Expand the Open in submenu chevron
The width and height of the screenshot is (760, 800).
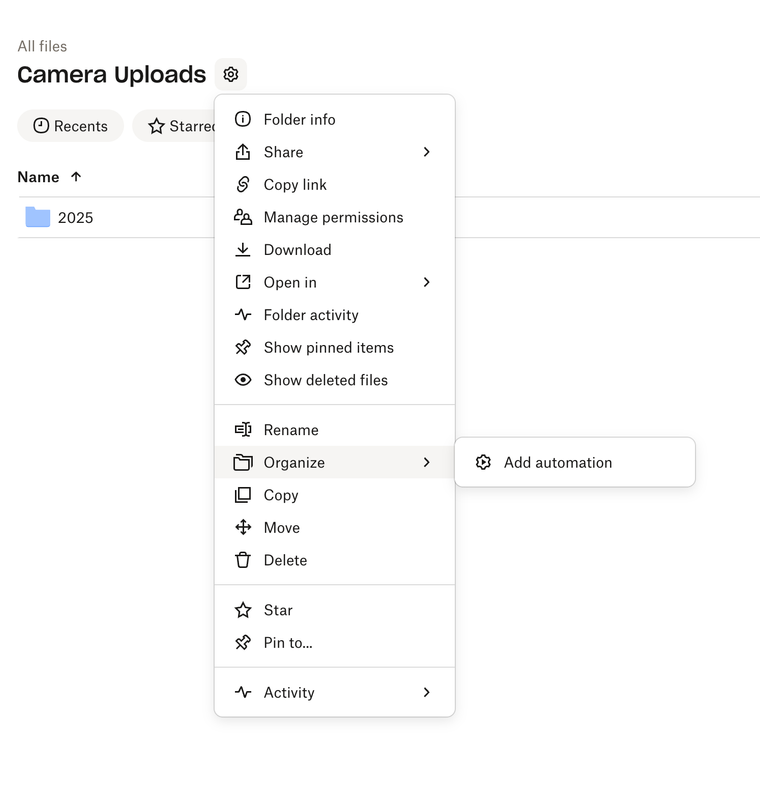(x=426, y=282)
